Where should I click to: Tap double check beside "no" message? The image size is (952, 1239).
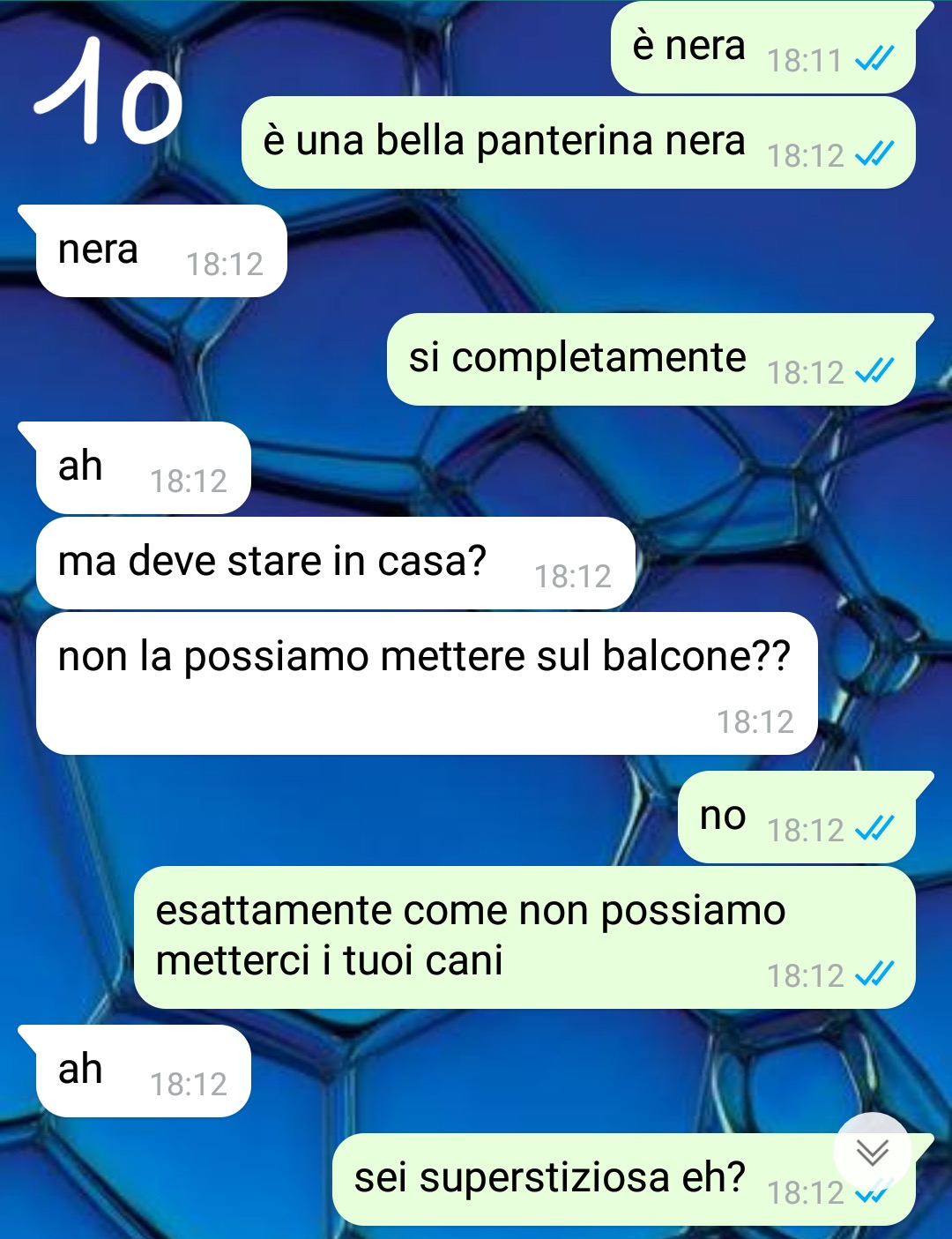pos(874,829)
